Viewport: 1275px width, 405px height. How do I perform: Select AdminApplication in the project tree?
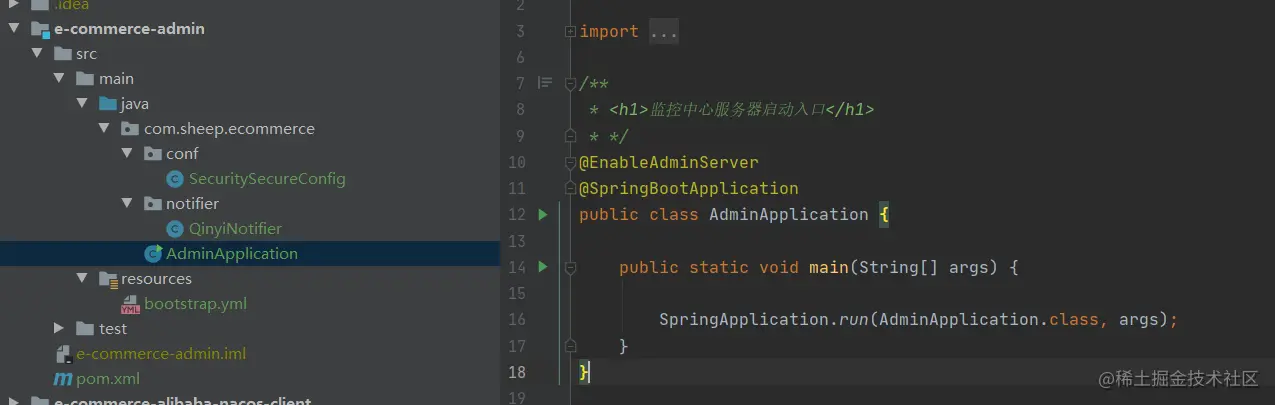point(232,254)
